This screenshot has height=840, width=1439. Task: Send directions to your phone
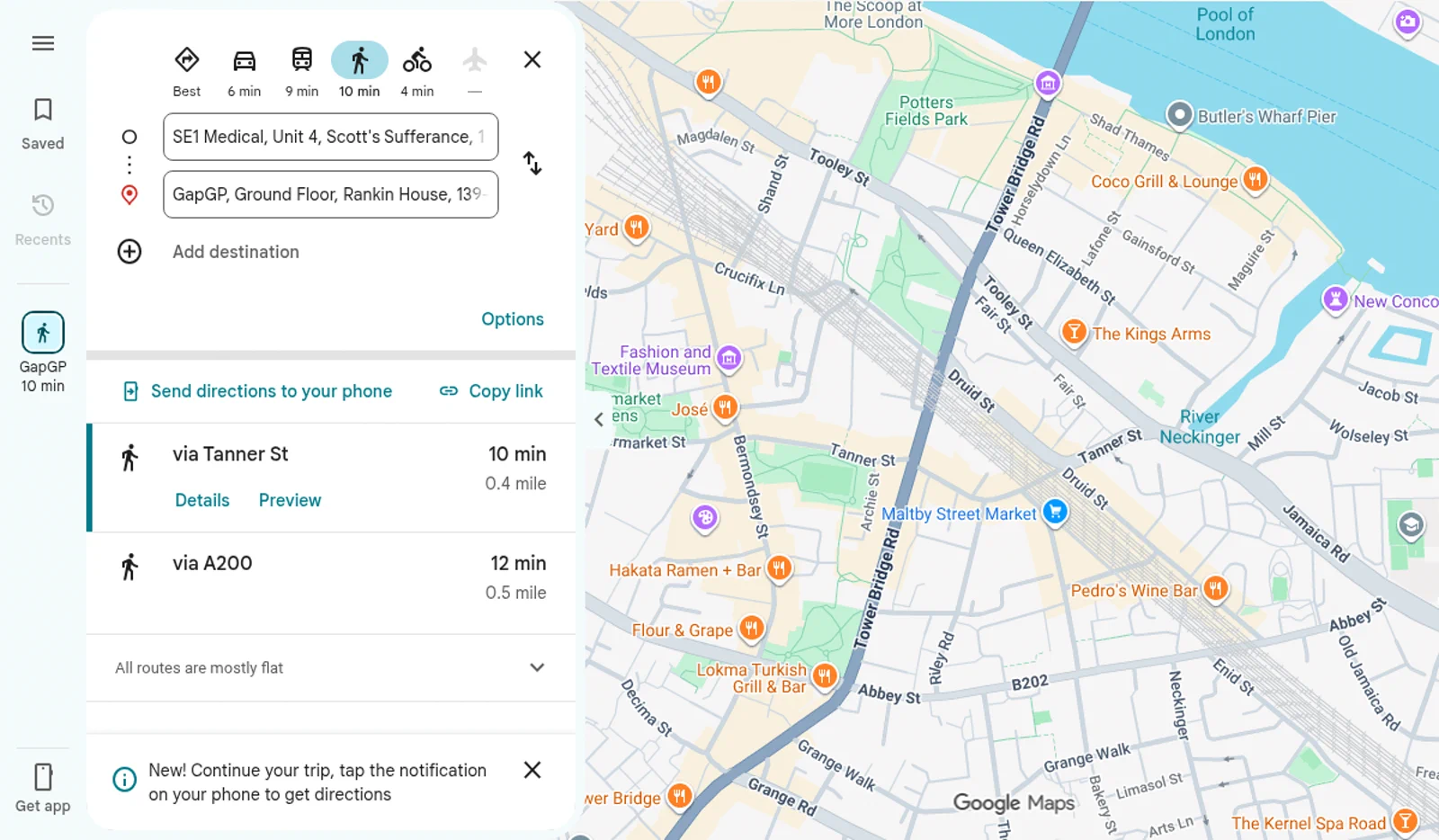[x=257, y=391]
